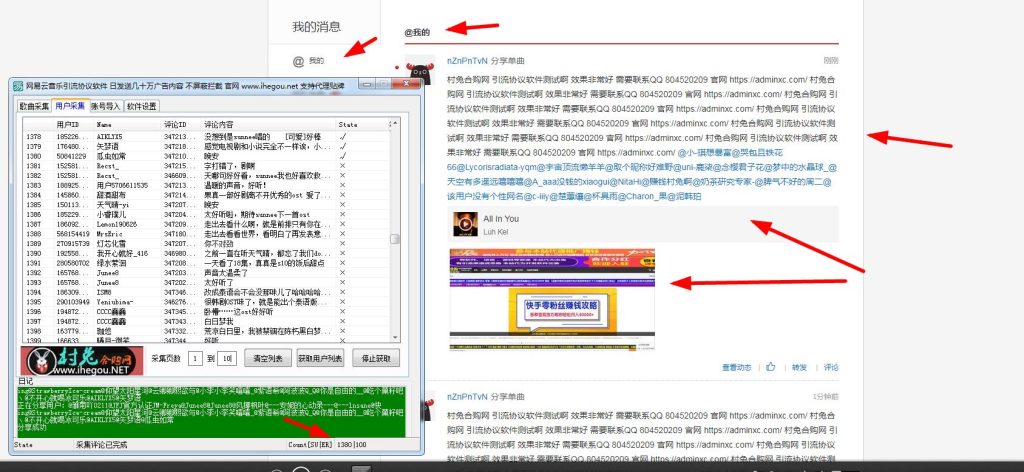Click the @ 我的 sidebar item
The height and width of the screenshot is (472, 1024).
tap(310, 62)
